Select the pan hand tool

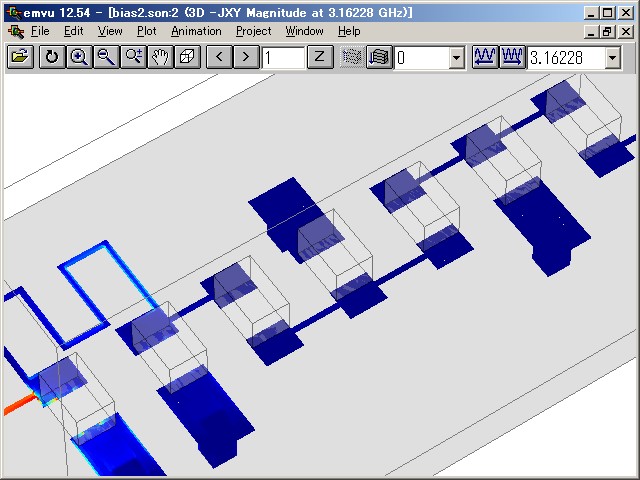tap(160, 57)
